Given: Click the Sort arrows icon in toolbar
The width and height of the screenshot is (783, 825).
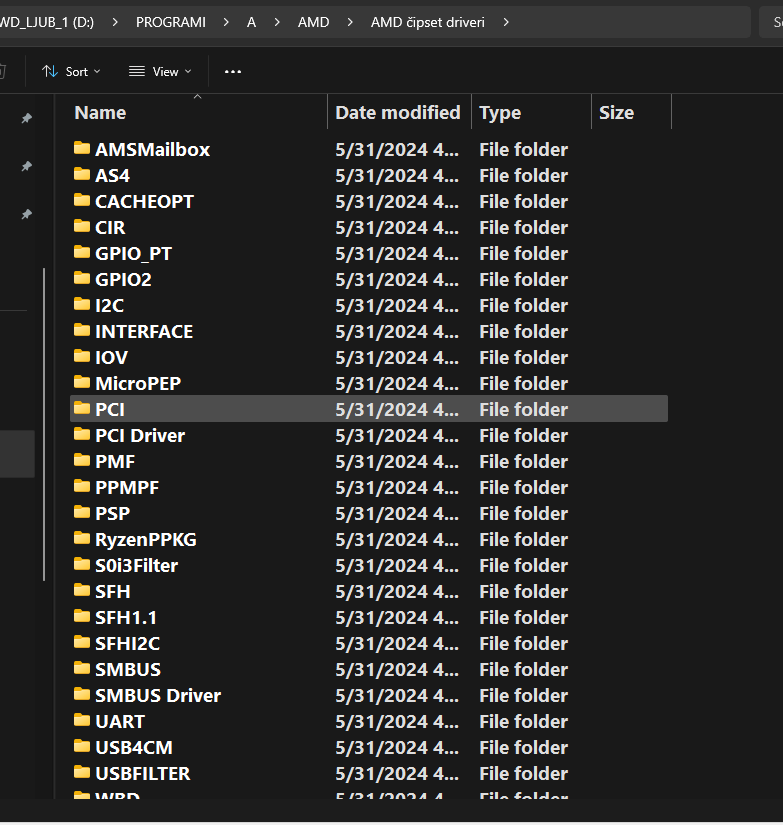Looking at the screenshot, I should [x=50, y=71].
